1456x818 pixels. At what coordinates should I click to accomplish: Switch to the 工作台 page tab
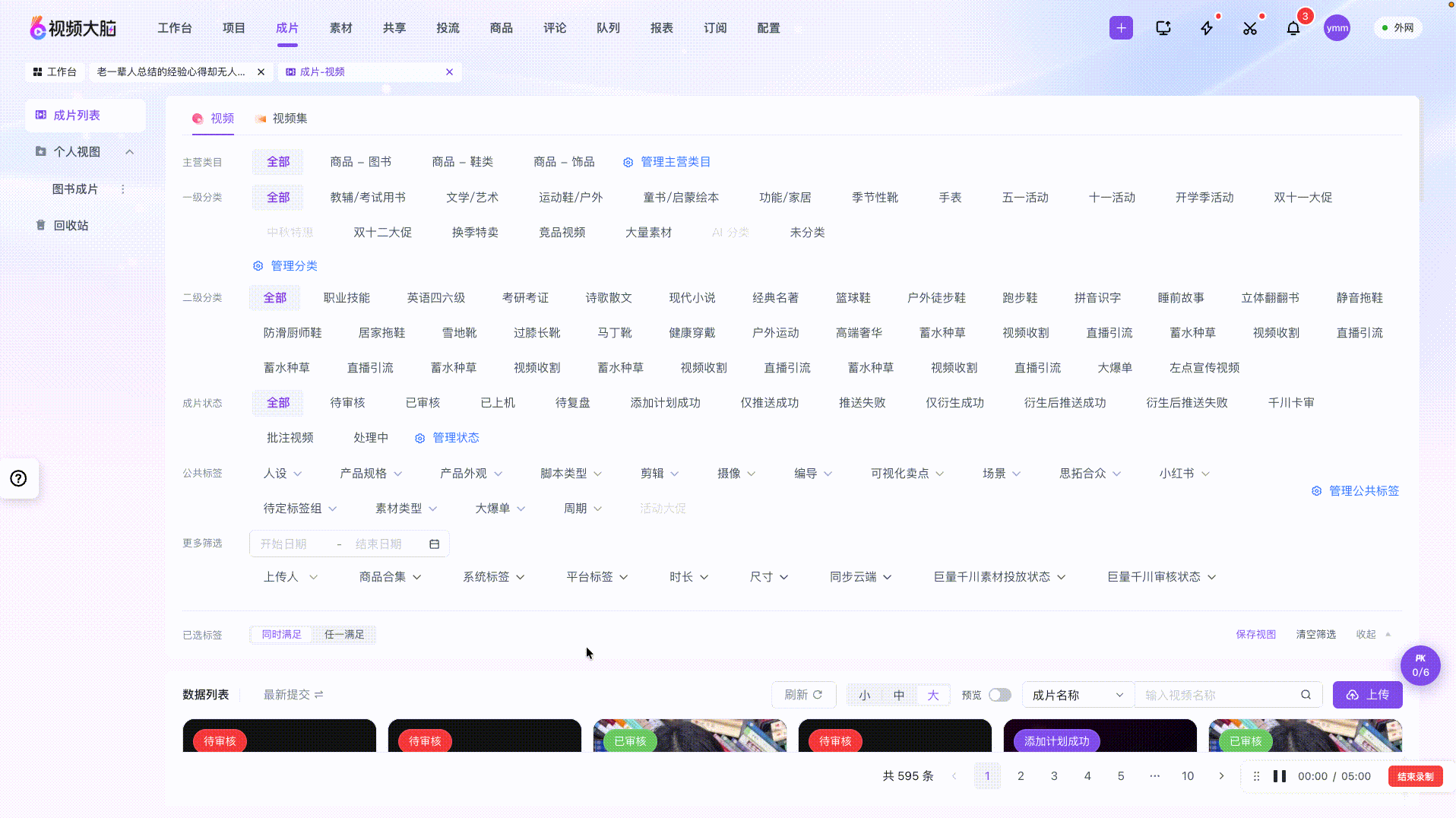tap(55, 71)
